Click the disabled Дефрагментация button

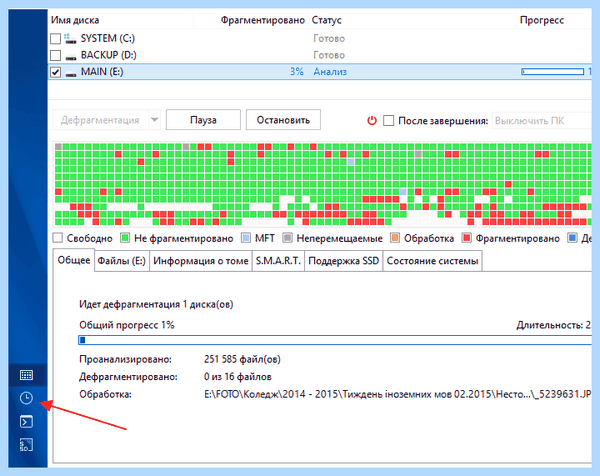(x=100, y=120)
